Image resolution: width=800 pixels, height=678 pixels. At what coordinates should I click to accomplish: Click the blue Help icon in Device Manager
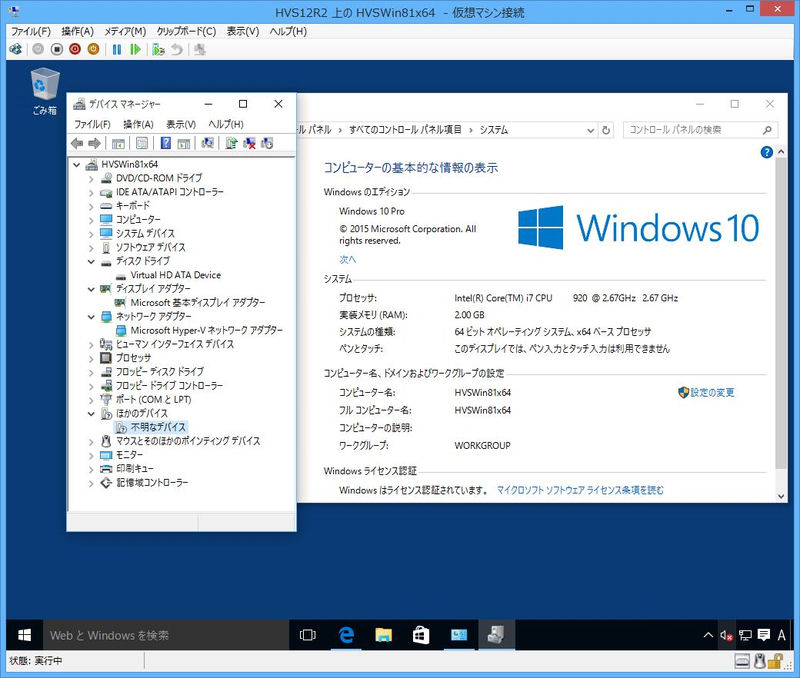click(x=166, y=143)
